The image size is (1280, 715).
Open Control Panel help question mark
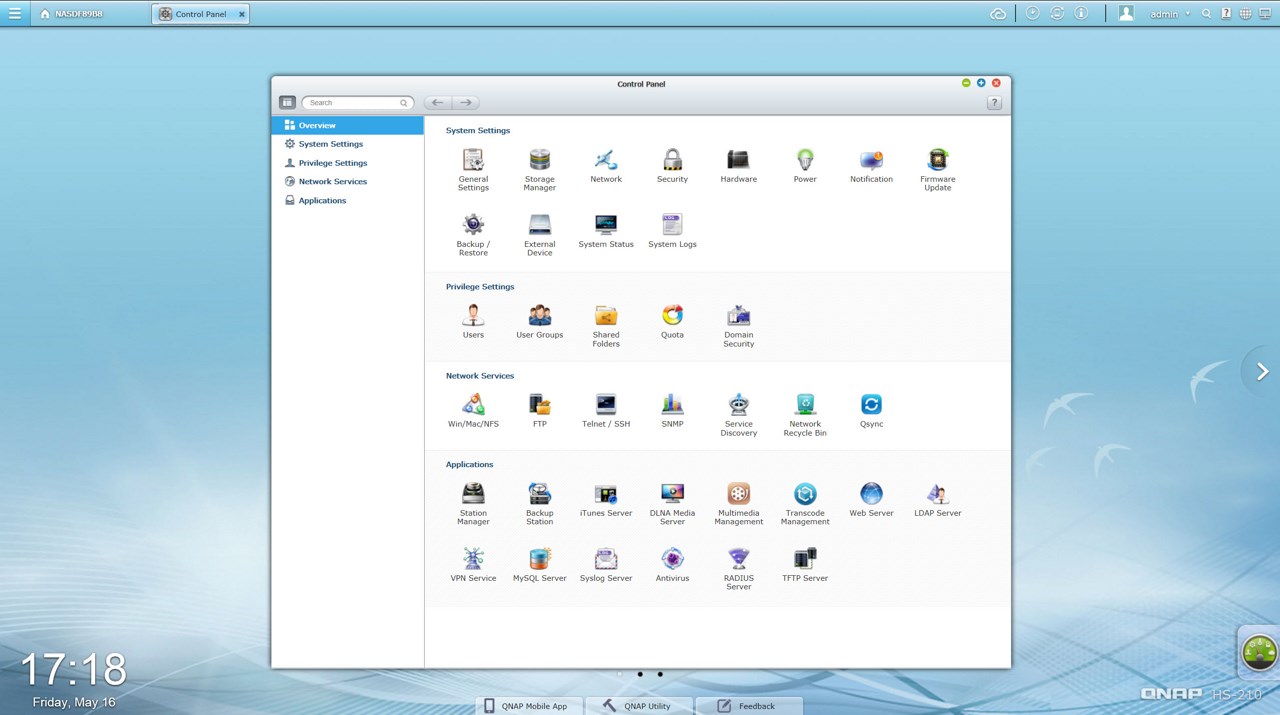tap(994, 103)
